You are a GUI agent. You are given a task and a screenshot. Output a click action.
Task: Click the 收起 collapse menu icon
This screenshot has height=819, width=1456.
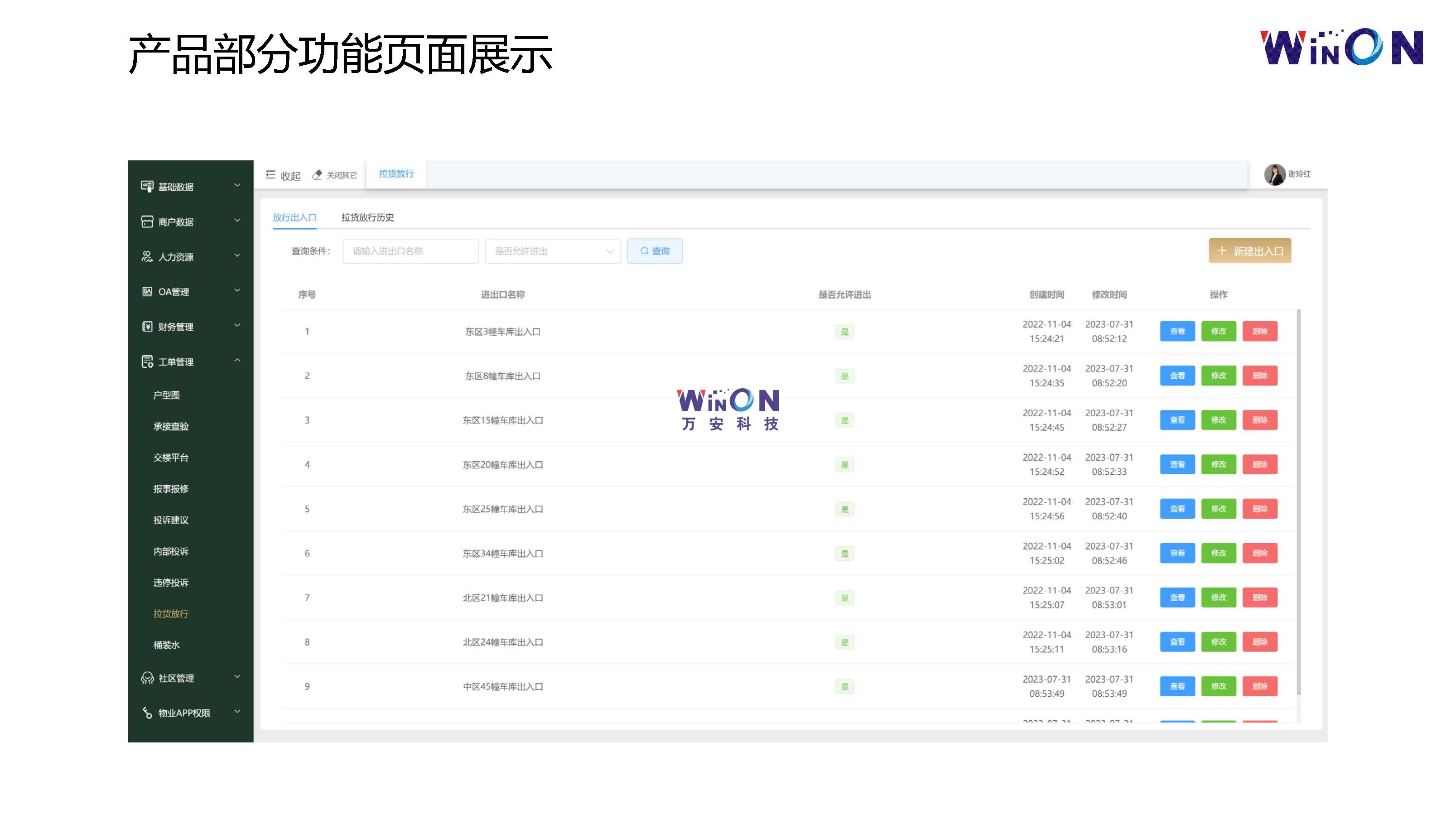pyautogui.click(x=271, y=175)
